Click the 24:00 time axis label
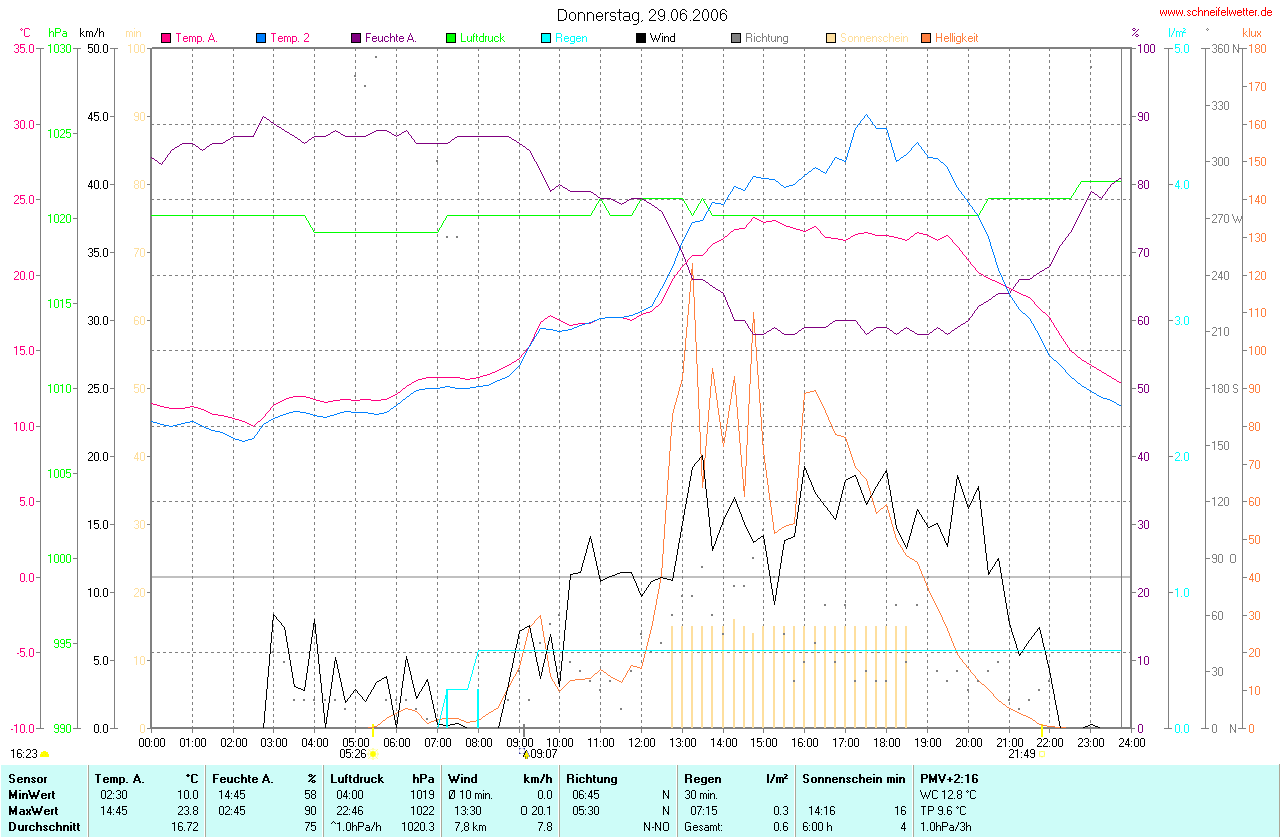The image size is (1280, 837). tap(1131, 742)
